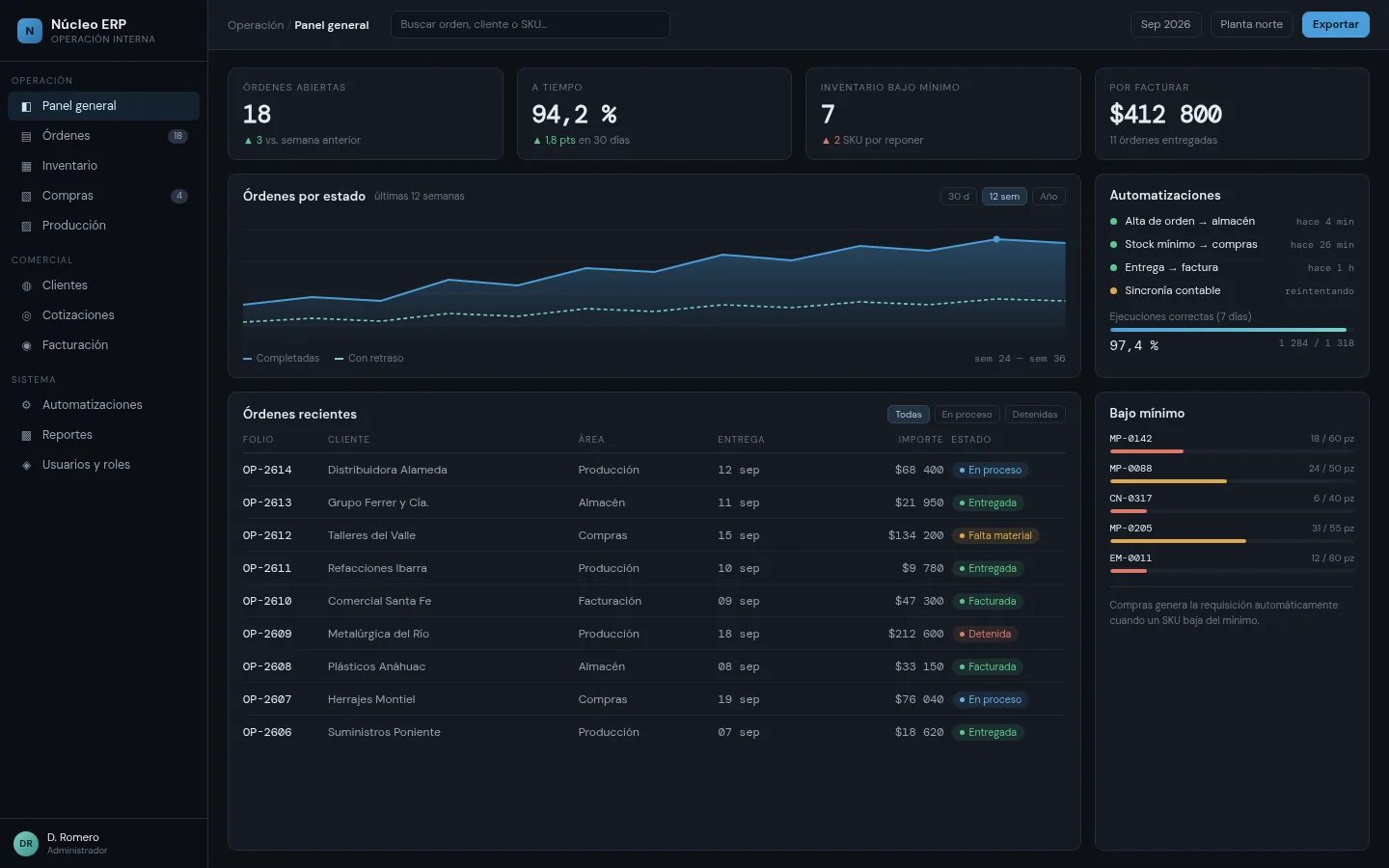1389x868 pixels.
Task: Click the 4 badge next to Compras
Action: 179,196
